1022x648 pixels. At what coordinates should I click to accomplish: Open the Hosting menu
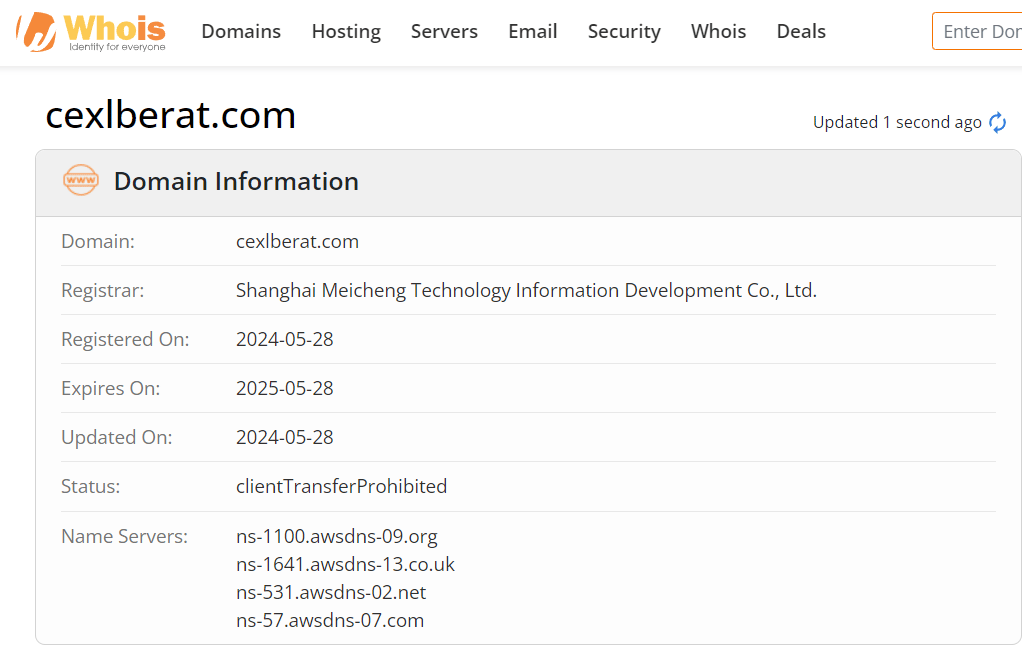(346, 31)
